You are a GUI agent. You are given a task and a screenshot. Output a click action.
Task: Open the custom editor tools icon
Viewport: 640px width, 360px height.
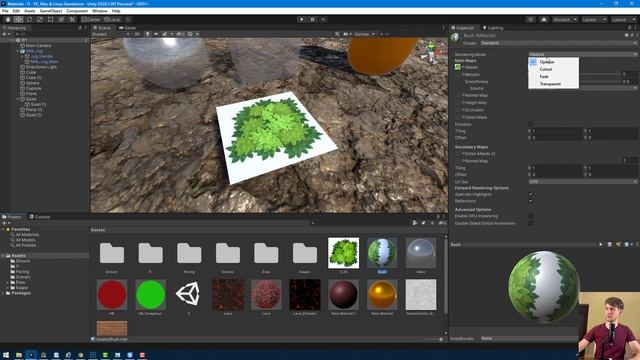pyautogui.click(x=72, y=19)
